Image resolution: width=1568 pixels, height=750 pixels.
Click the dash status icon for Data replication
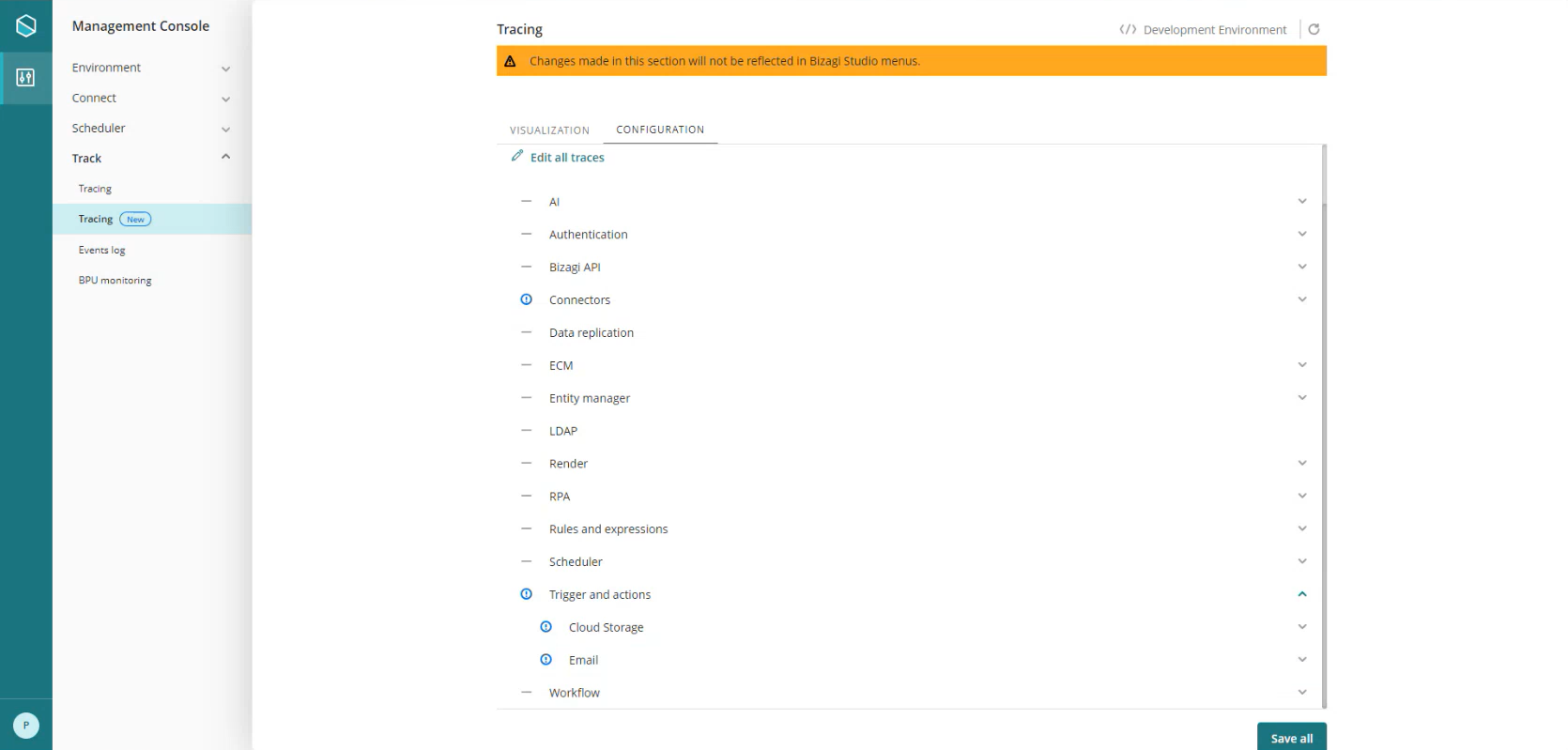click(526, 332)
